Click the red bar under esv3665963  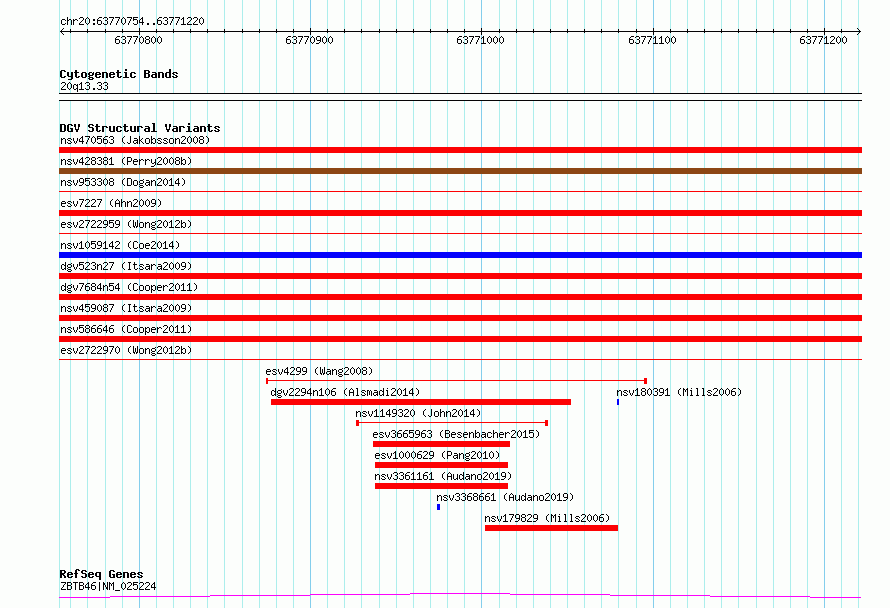coord(441,444)
